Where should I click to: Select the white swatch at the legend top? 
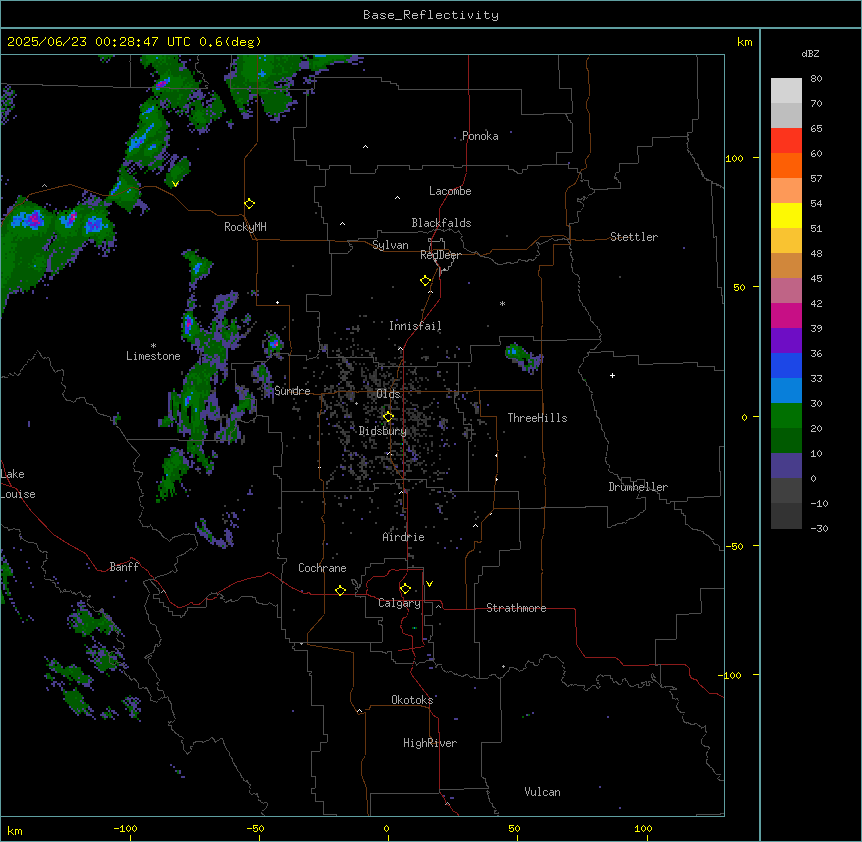tap(786, 91)
